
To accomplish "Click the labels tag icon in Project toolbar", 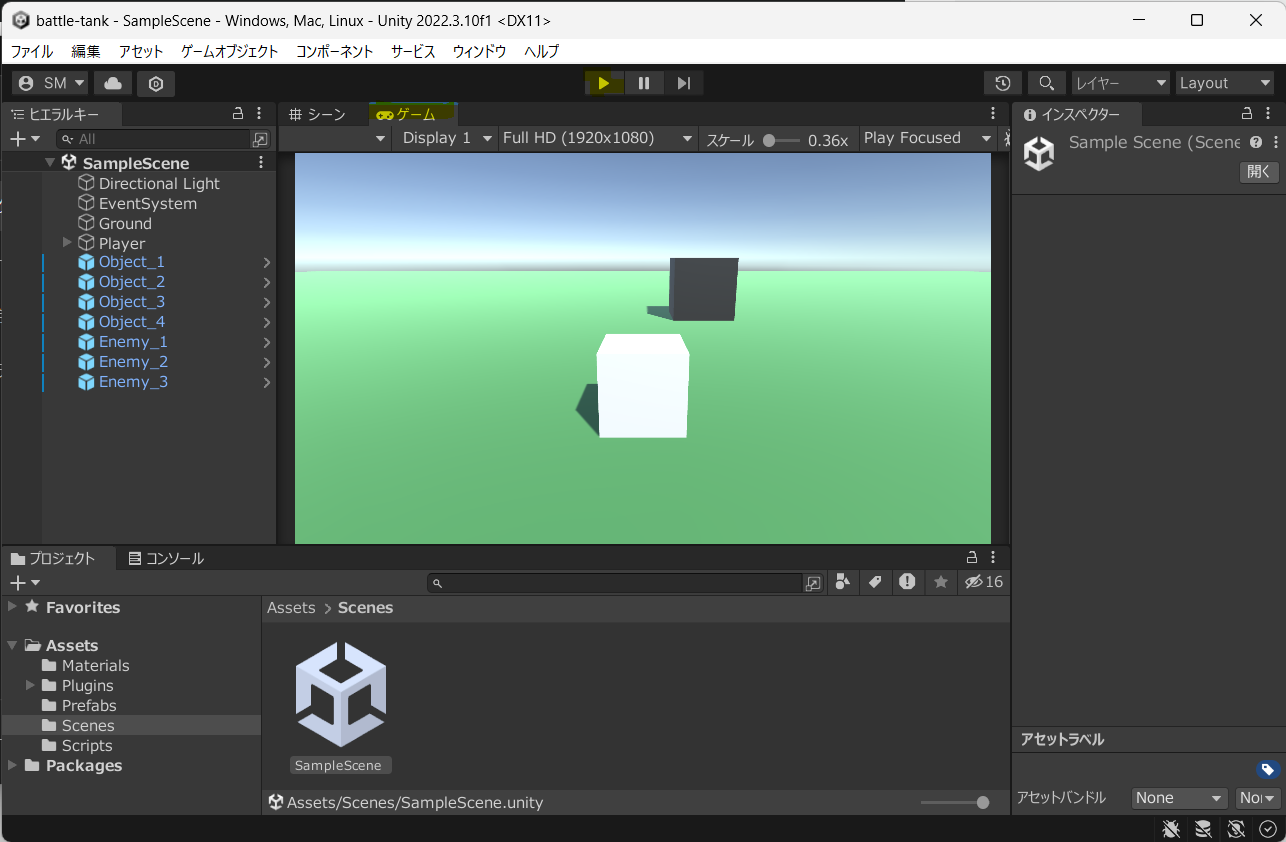I will [x=875, y=582].
